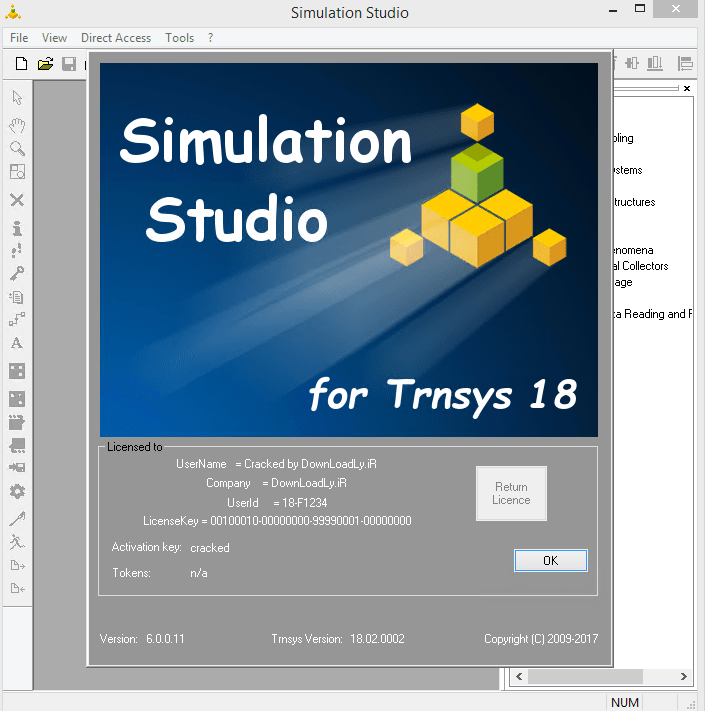Click the Return Licence button
This screenshot has width=705, height=711.
point(511,493)
